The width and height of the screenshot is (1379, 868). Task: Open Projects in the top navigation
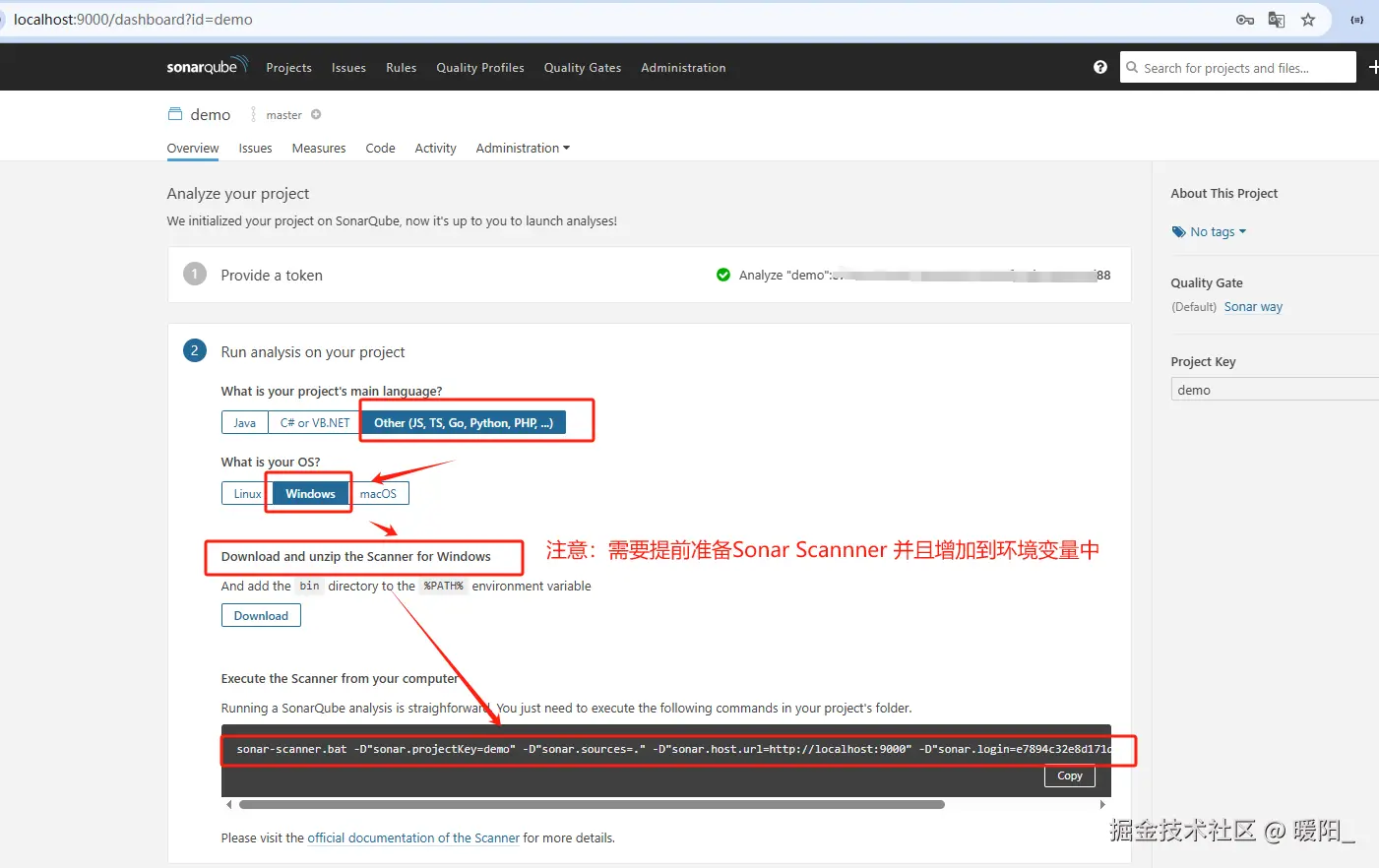[288, 68]
